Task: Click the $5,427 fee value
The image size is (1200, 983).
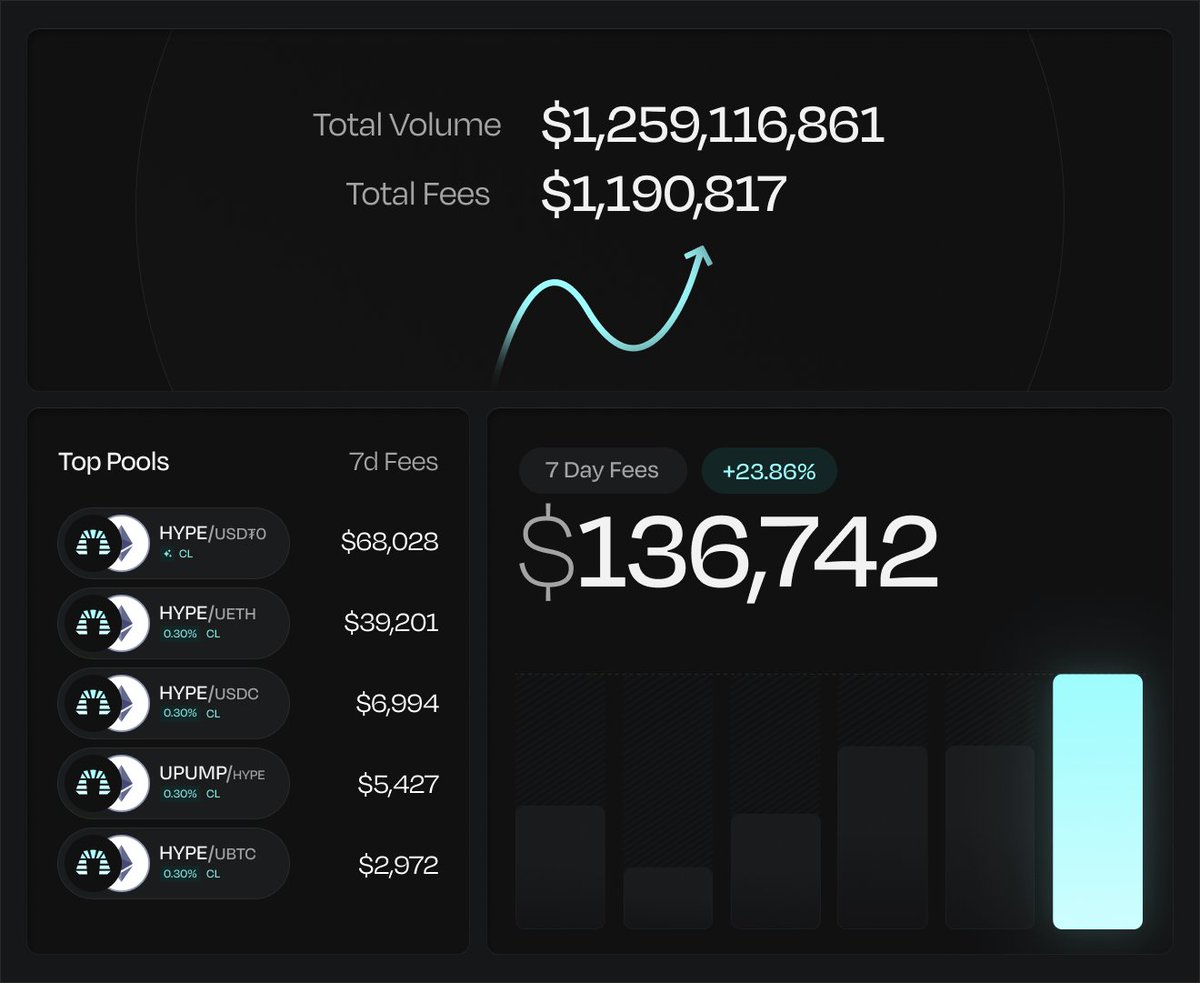Action: click(398, 784)
